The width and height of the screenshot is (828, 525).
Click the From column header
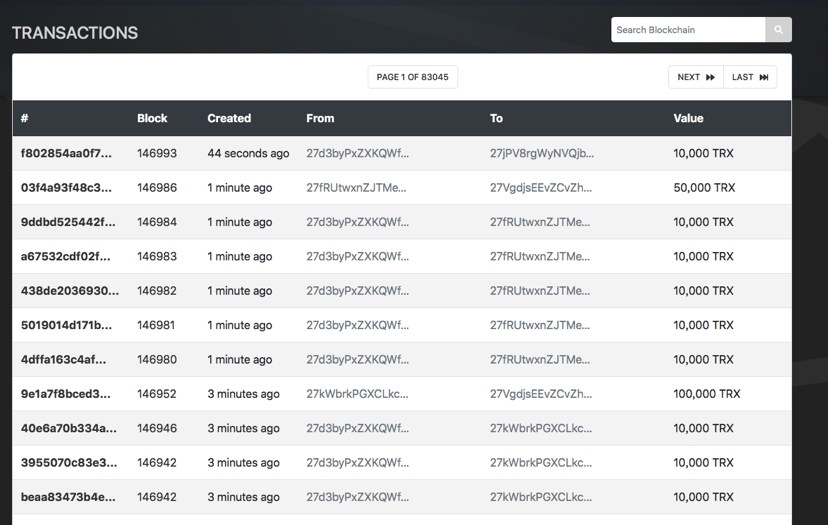point(320,118)
